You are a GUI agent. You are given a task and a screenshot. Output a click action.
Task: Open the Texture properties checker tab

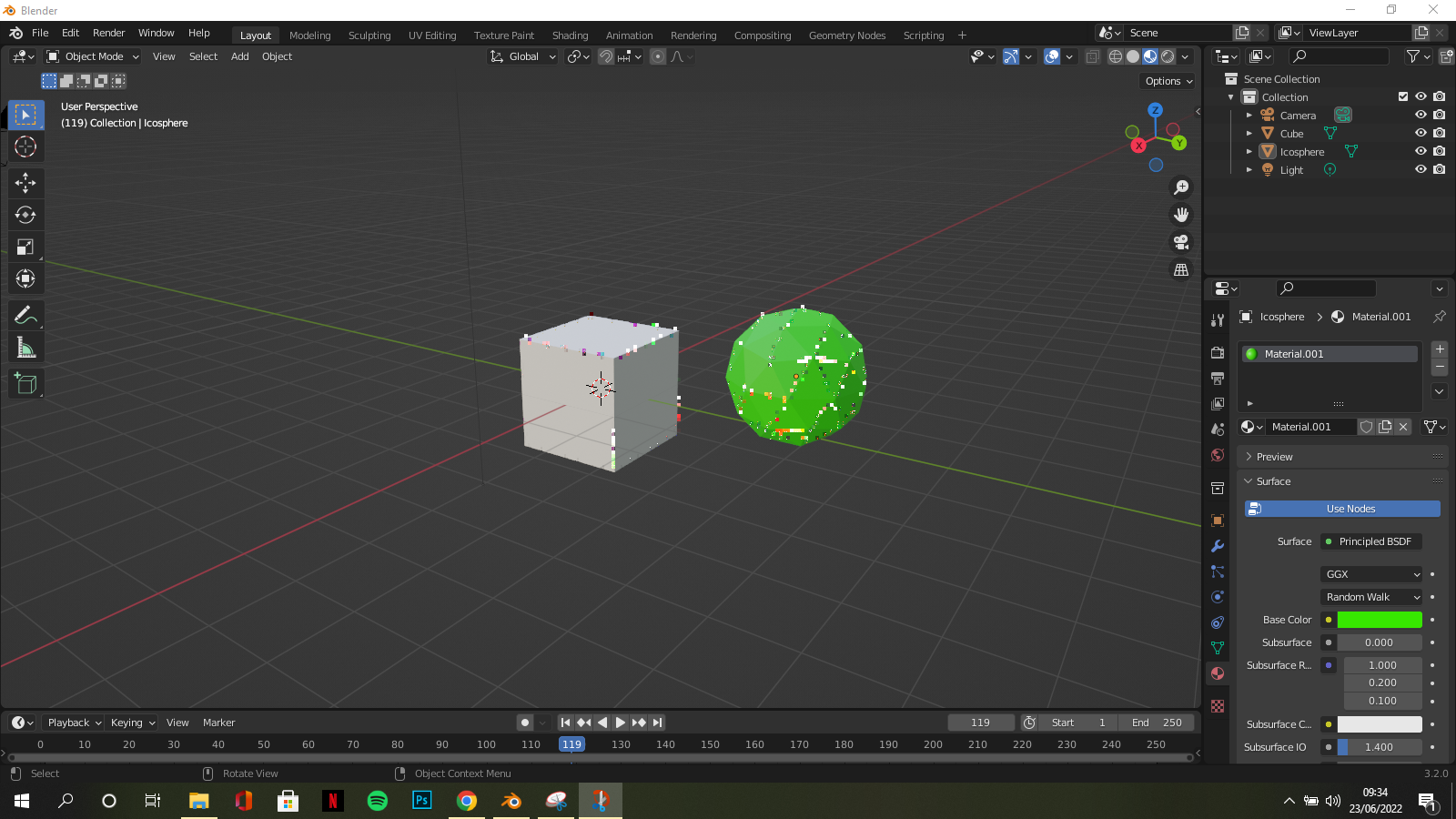(x=1218, y=706)
